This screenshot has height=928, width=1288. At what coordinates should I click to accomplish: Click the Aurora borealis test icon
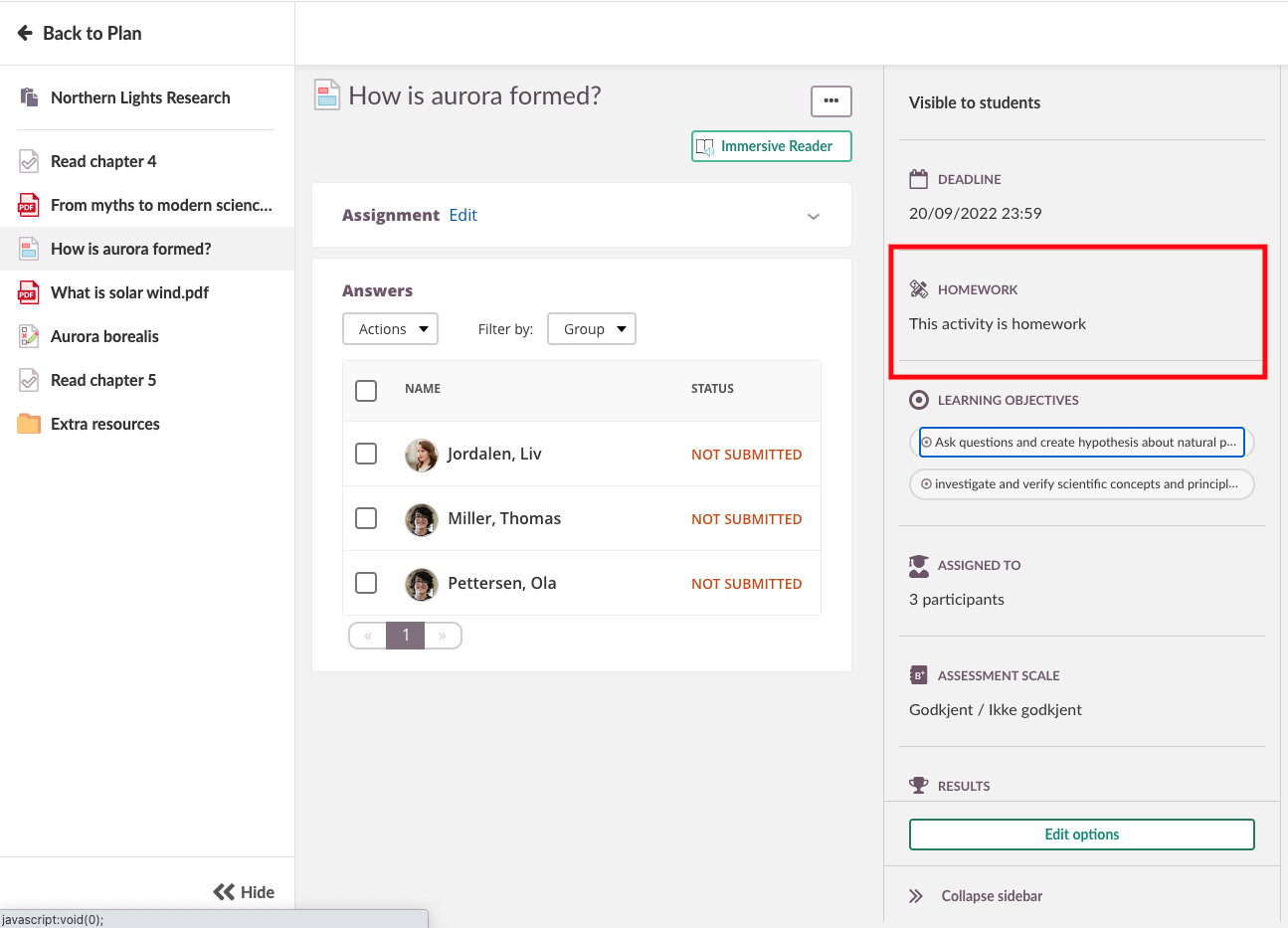tap(29, 336)
